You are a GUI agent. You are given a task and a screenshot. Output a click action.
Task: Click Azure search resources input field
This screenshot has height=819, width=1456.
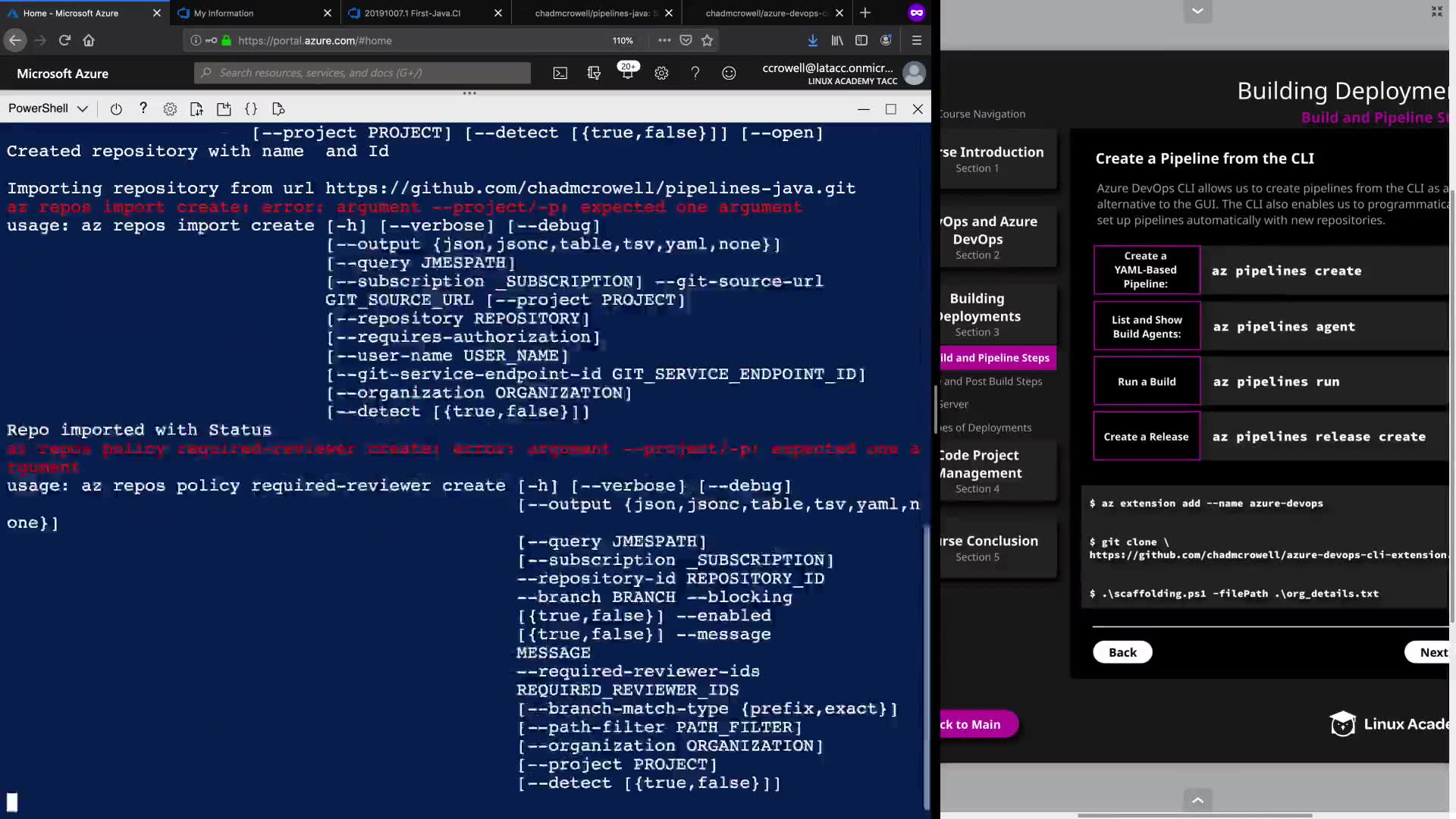(364, 73)
